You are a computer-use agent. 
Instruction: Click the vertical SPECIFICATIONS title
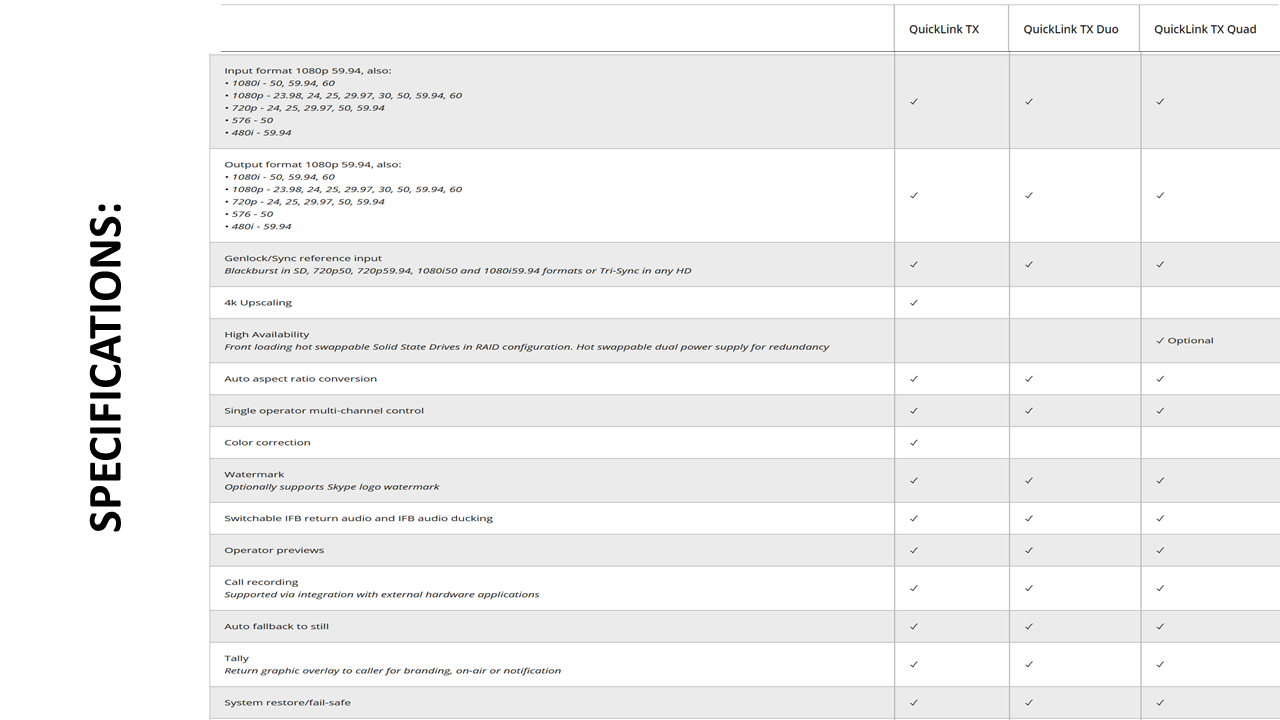[x=105, y=367]
